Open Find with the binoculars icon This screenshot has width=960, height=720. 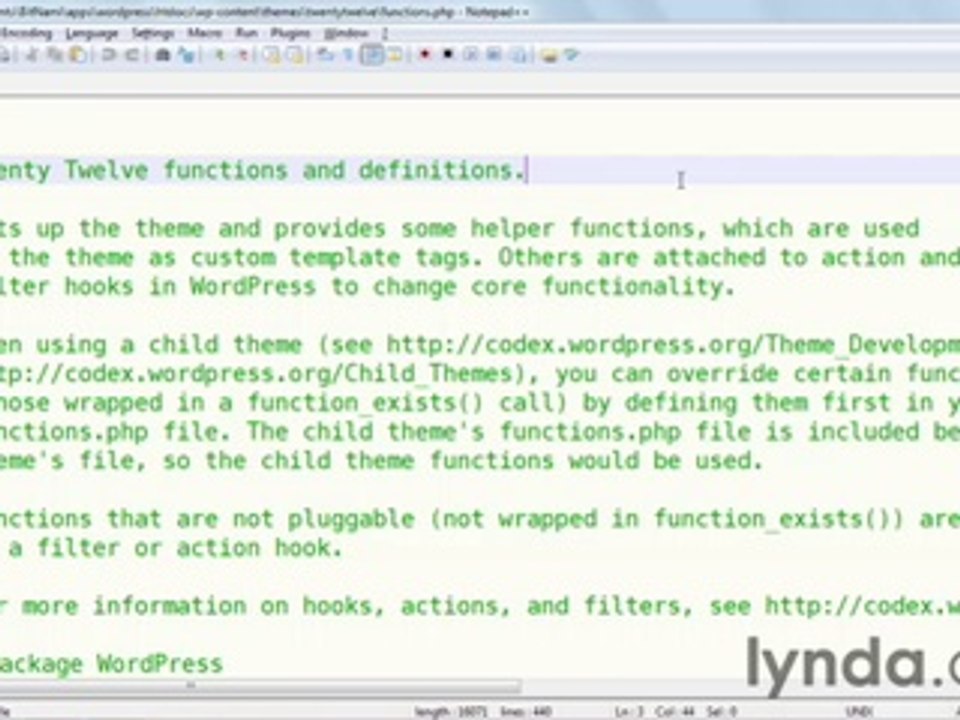(162, 55)
